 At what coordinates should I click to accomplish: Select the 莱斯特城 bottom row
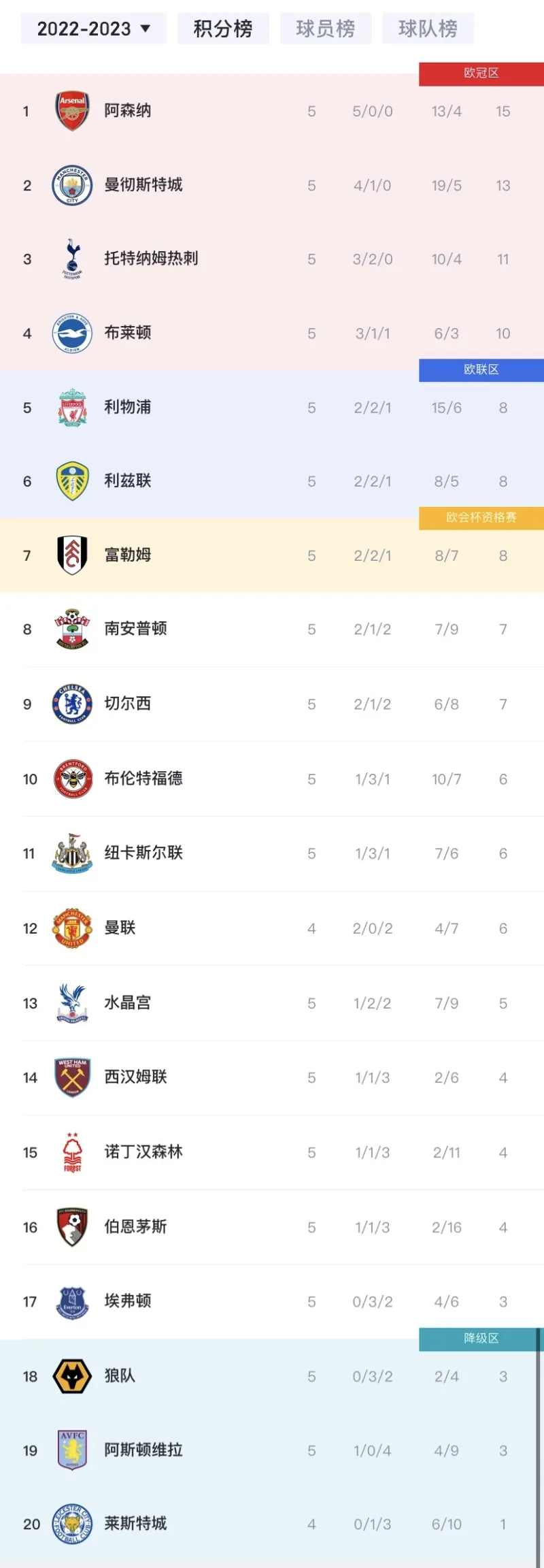272,1524
